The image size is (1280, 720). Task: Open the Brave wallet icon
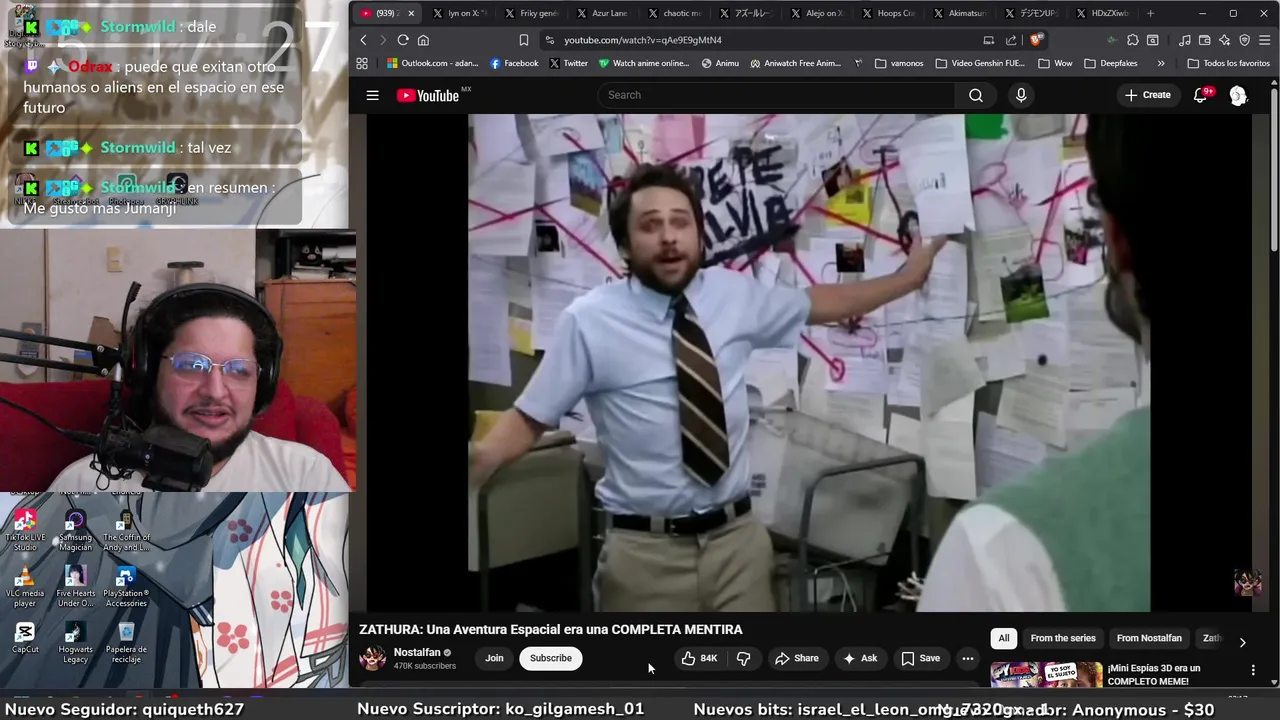pos(1205,40)
